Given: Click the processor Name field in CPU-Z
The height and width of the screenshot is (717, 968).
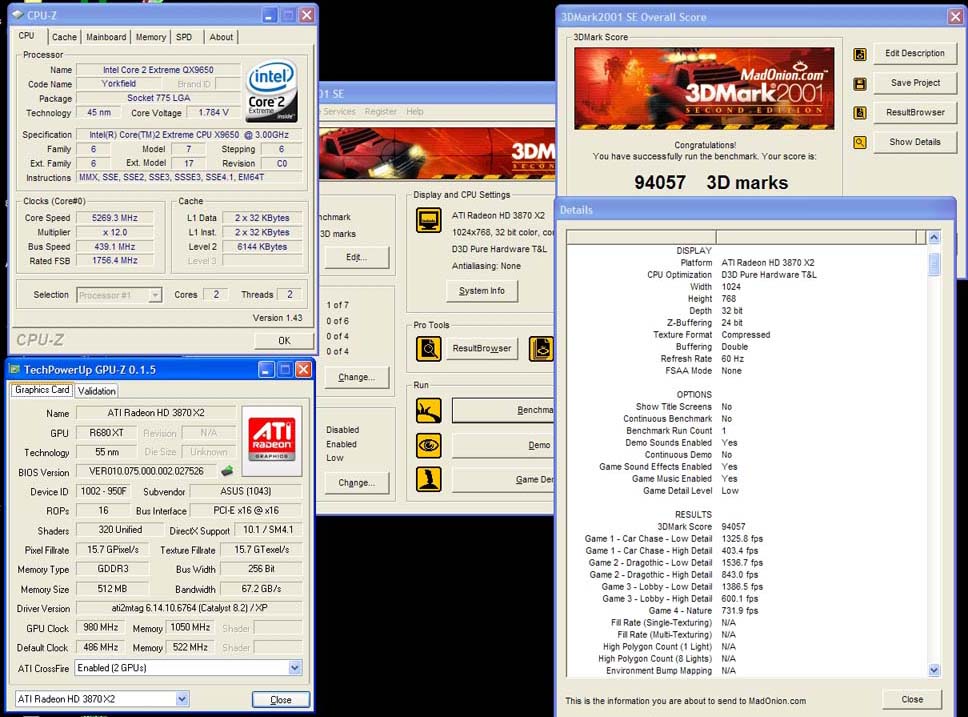Looking at the screenshot, I should 158,70.
